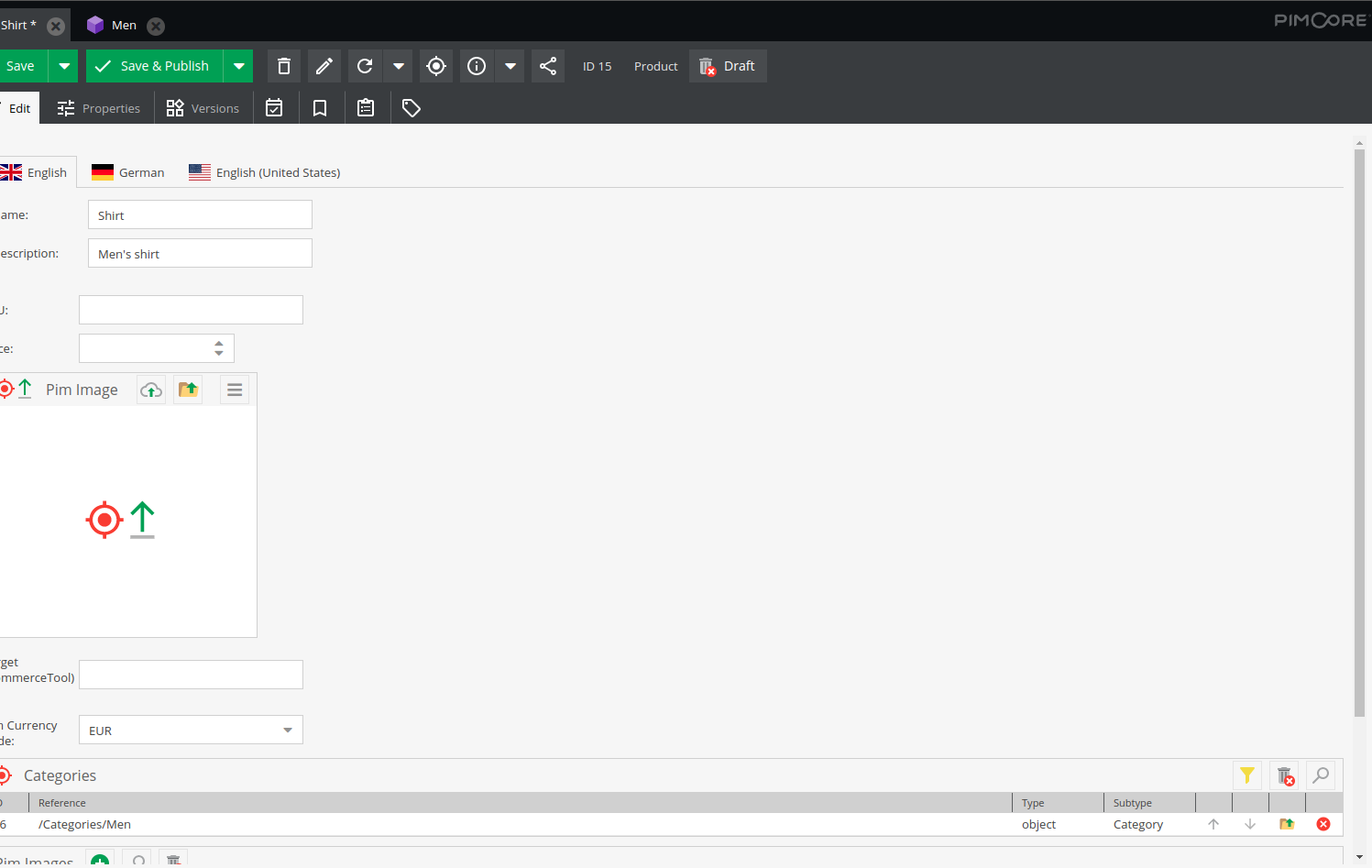Open the Versions tab
Screen dimensions: 1372x868
coord(203,108)
